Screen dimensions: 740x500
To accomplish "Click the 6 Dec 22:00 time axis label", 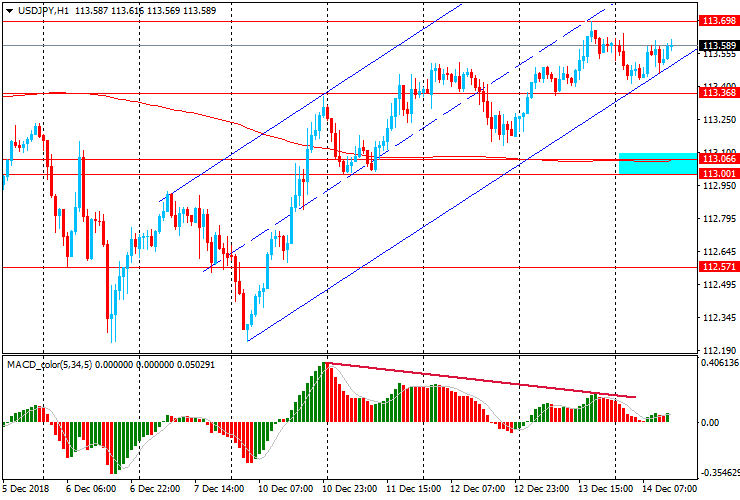I will [x=155, y=488].
